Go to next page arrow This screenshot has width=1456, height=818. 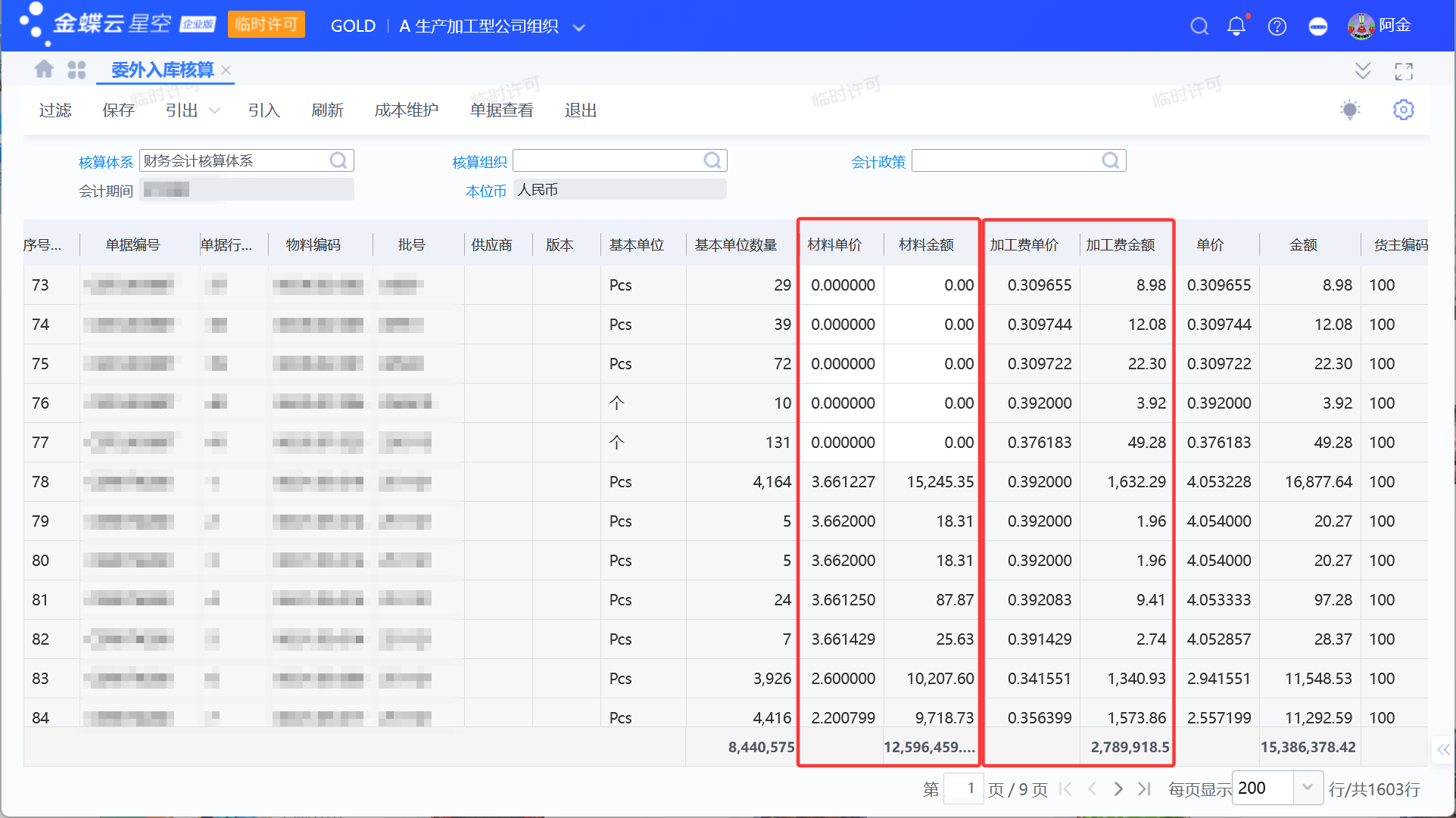[1118, 788]
